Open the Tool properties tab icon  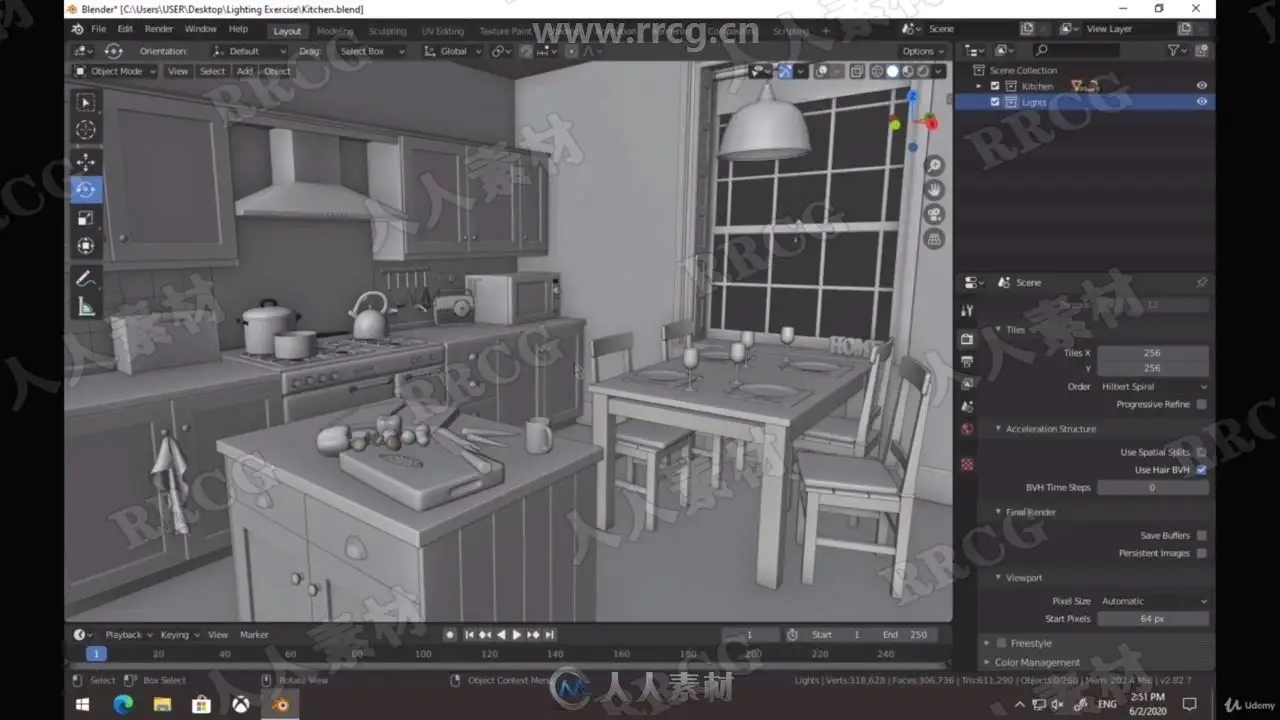click(967, 311)
